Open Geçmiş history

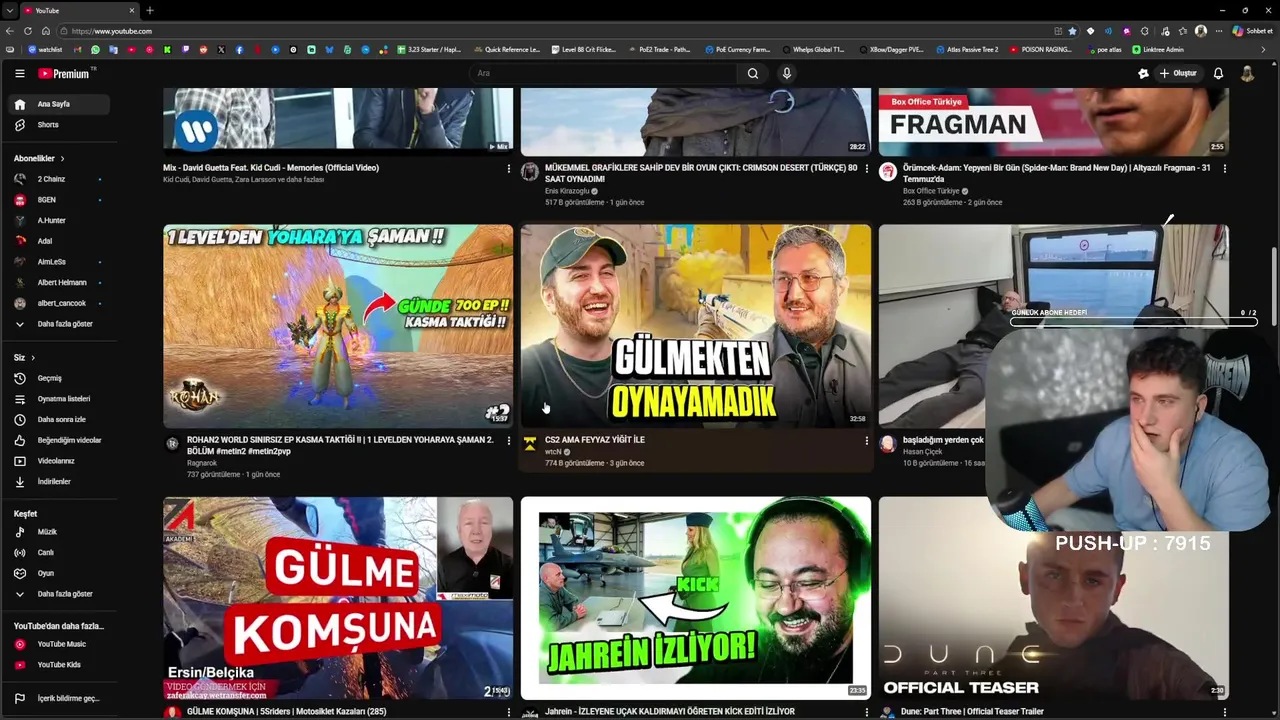pyautogui.click(x=60, y=378)
